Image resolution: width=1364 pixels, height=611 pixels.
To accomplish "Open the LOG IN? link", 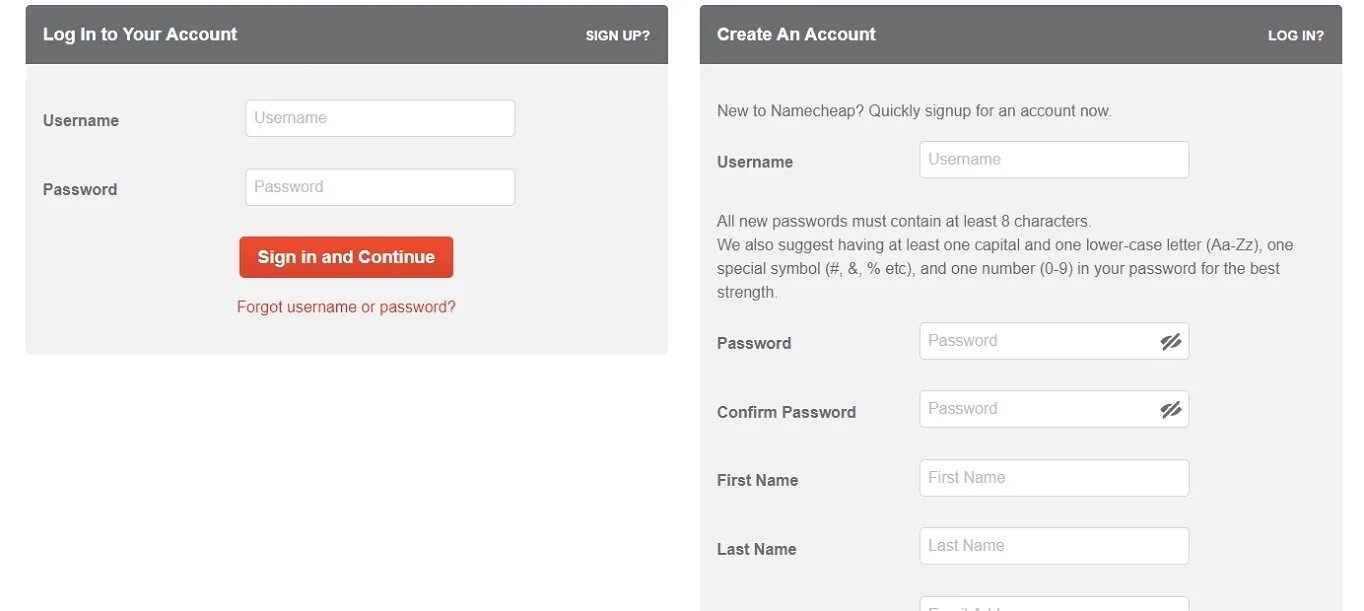I will click(x=1295, y=35).
